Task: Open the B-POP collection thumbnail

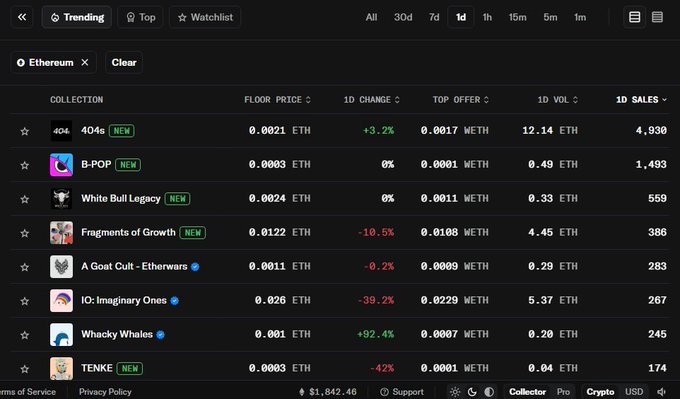Action: point(62,165)
